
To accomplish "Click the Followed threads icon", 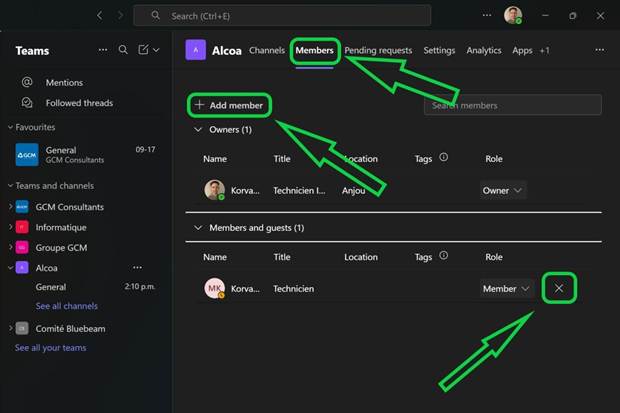I will (x=27, y=102).
